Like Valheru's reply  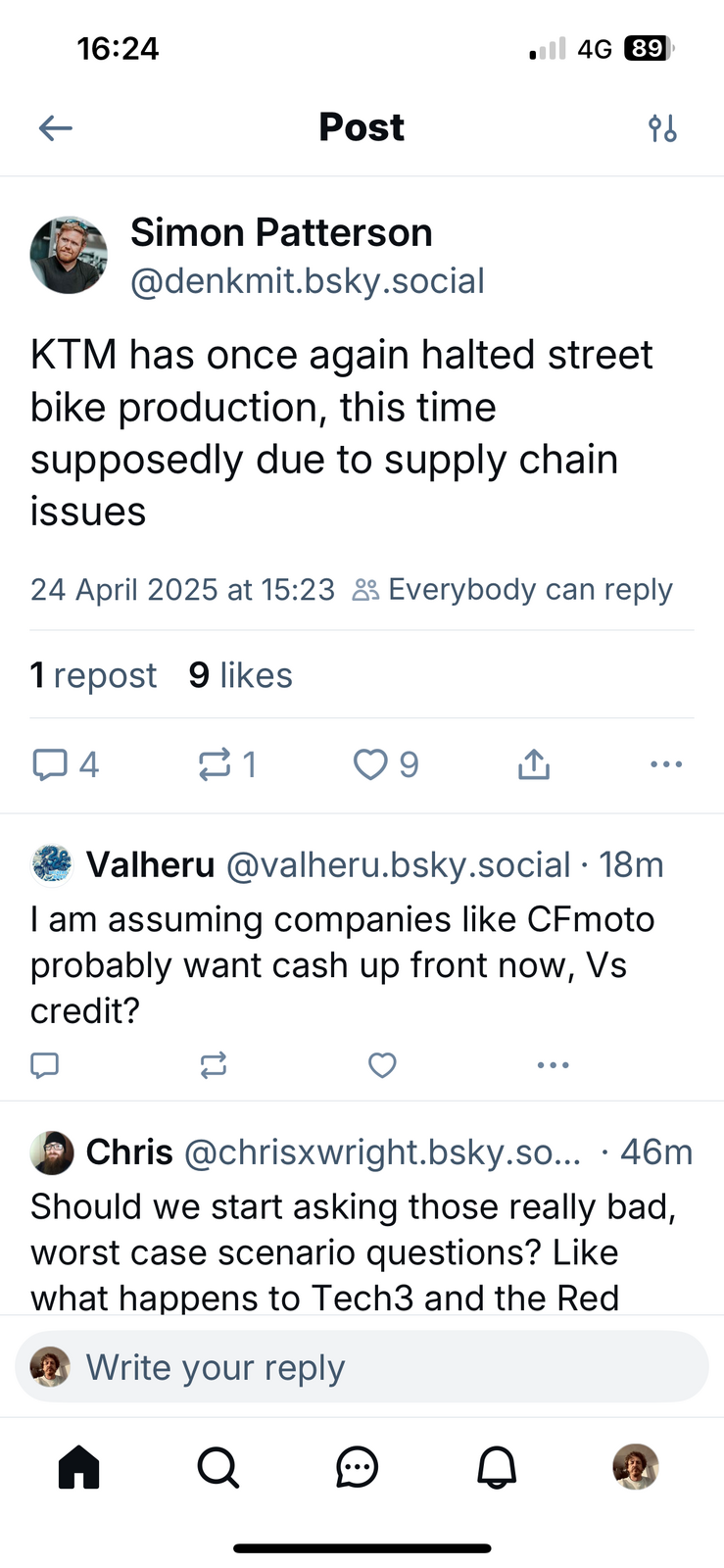(382, 1064)
